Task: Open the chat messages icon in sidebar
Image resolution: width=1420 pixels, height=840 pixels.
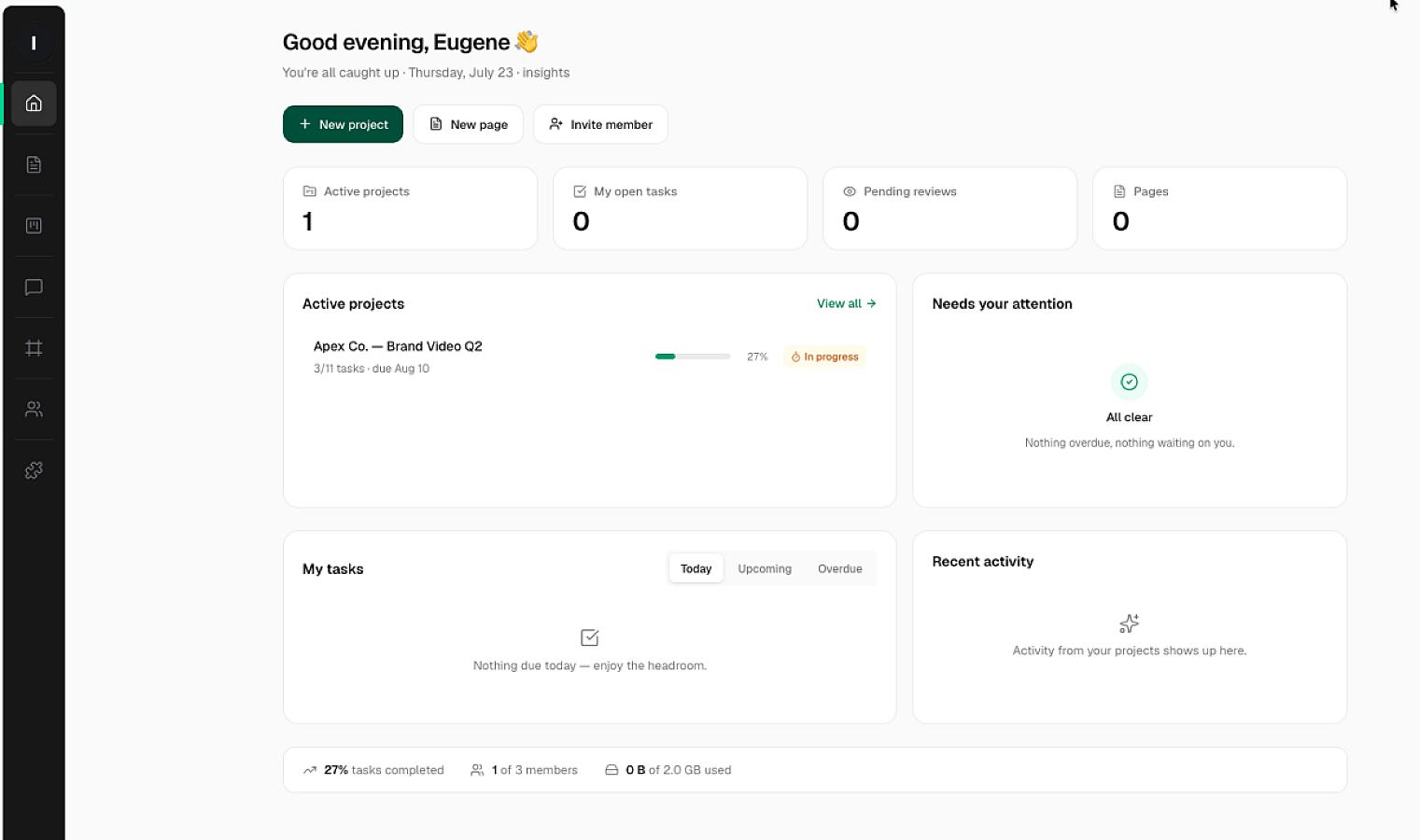Action: tap(34, 287)
